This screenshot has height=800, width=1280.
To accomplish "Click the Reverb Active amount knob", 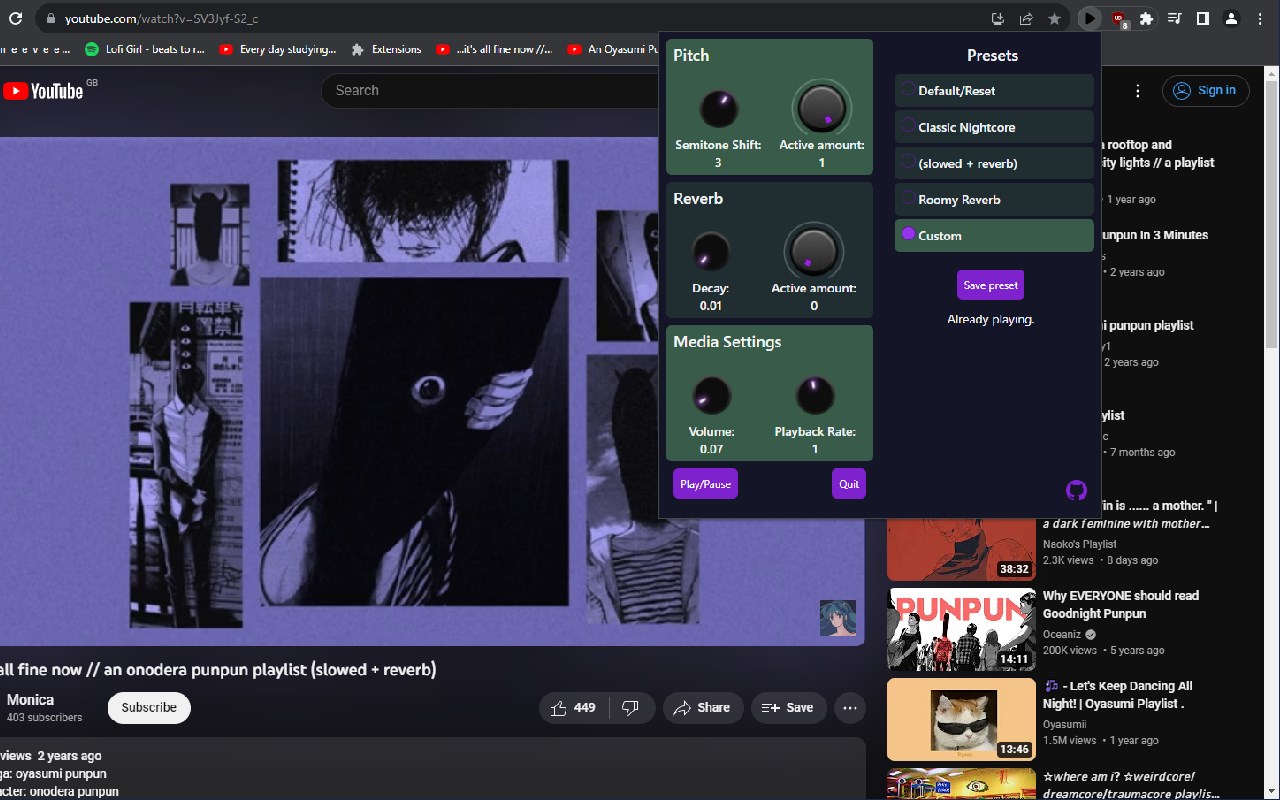I will tap(814, 250).
